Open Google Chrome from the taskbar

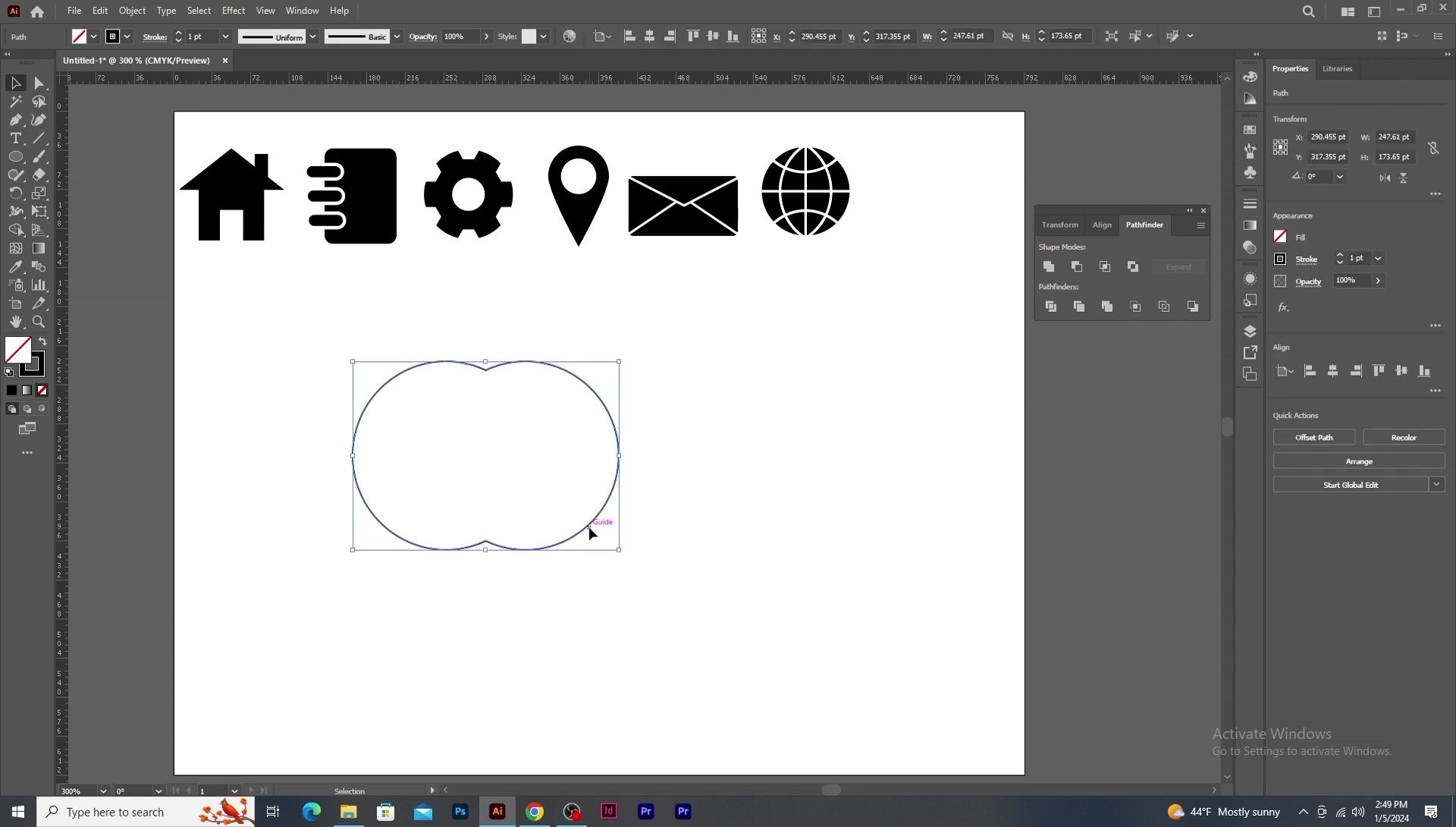coord(535,812)
